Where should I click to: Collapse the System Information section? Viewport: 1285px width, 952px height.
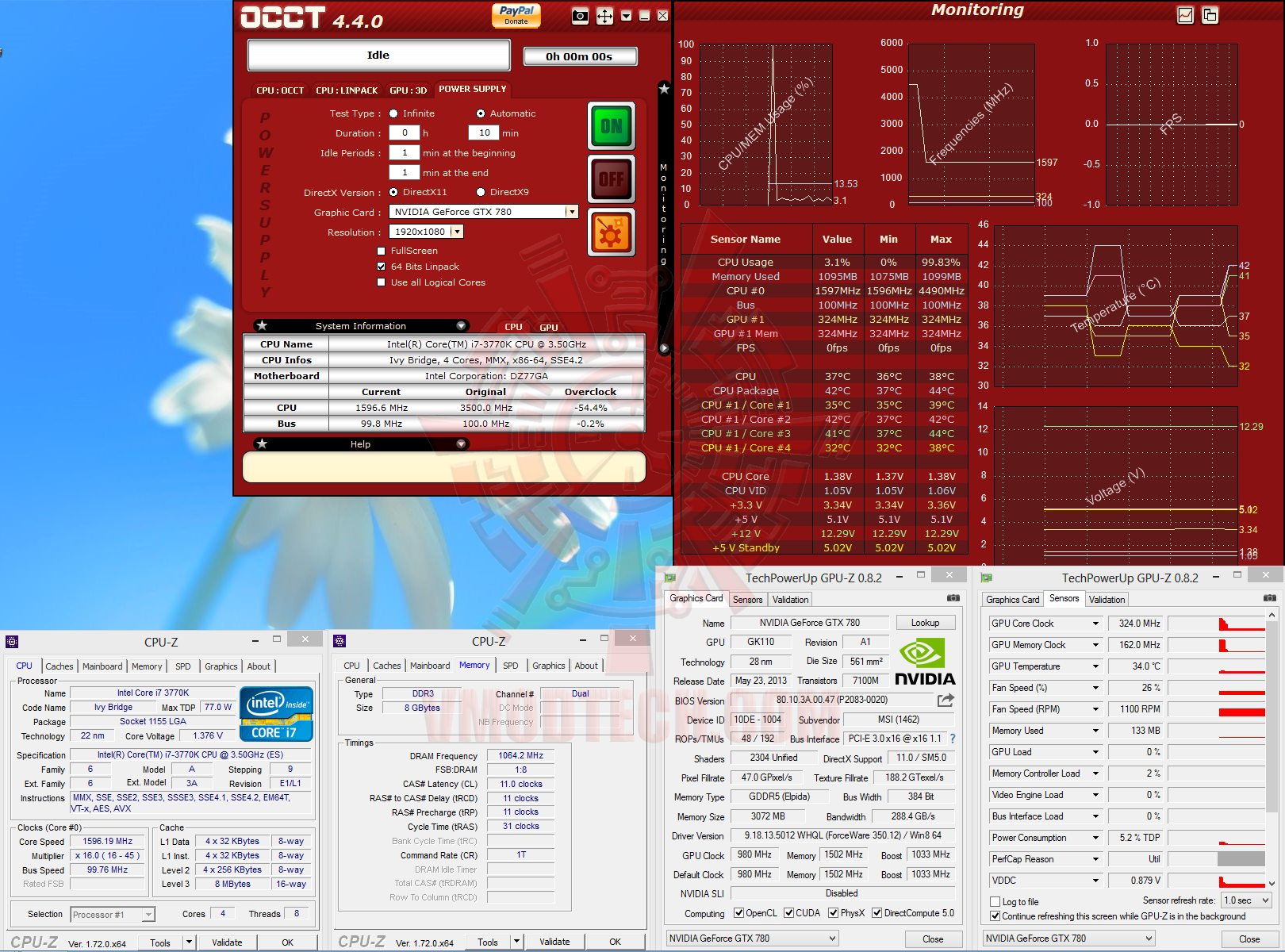point(461,326)
